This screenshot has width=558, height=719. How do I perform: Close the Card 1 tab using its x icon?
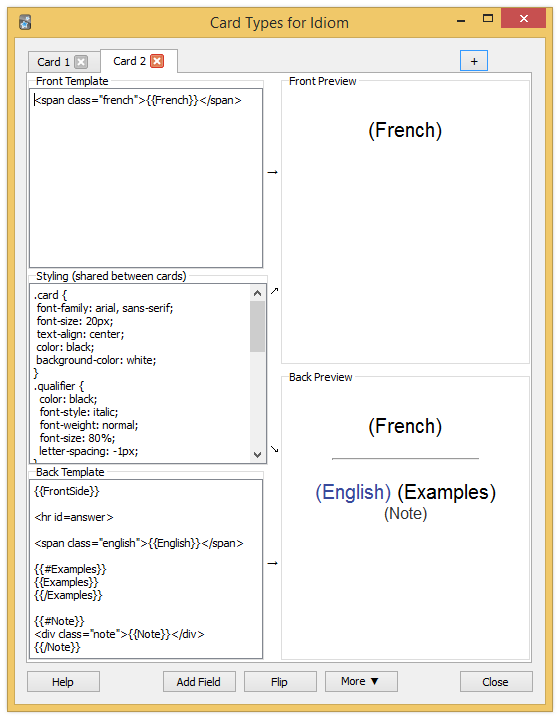click(x=81, y=62)
